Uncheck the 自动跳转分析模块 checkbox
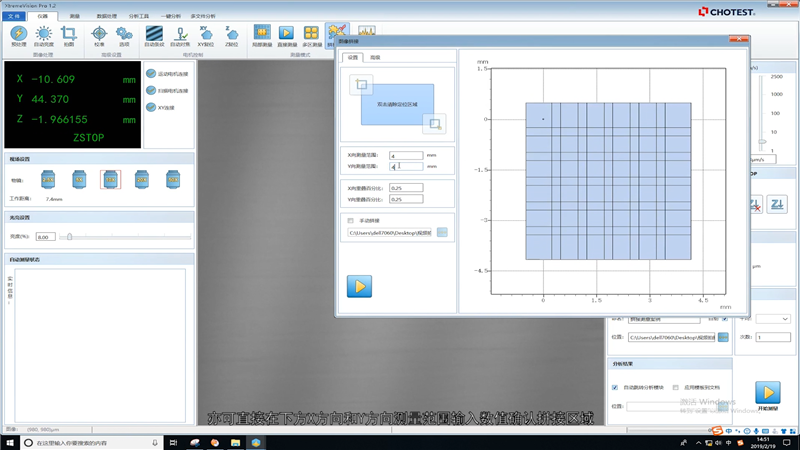This screenshot has height=450, width=800. [614, 387]
